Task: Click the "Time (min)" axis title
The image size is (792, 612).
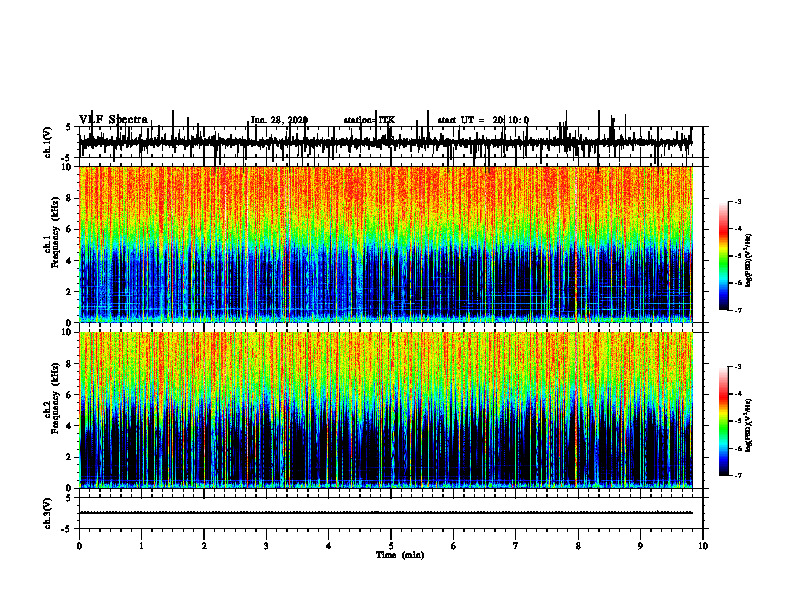Action: [400, 555]
